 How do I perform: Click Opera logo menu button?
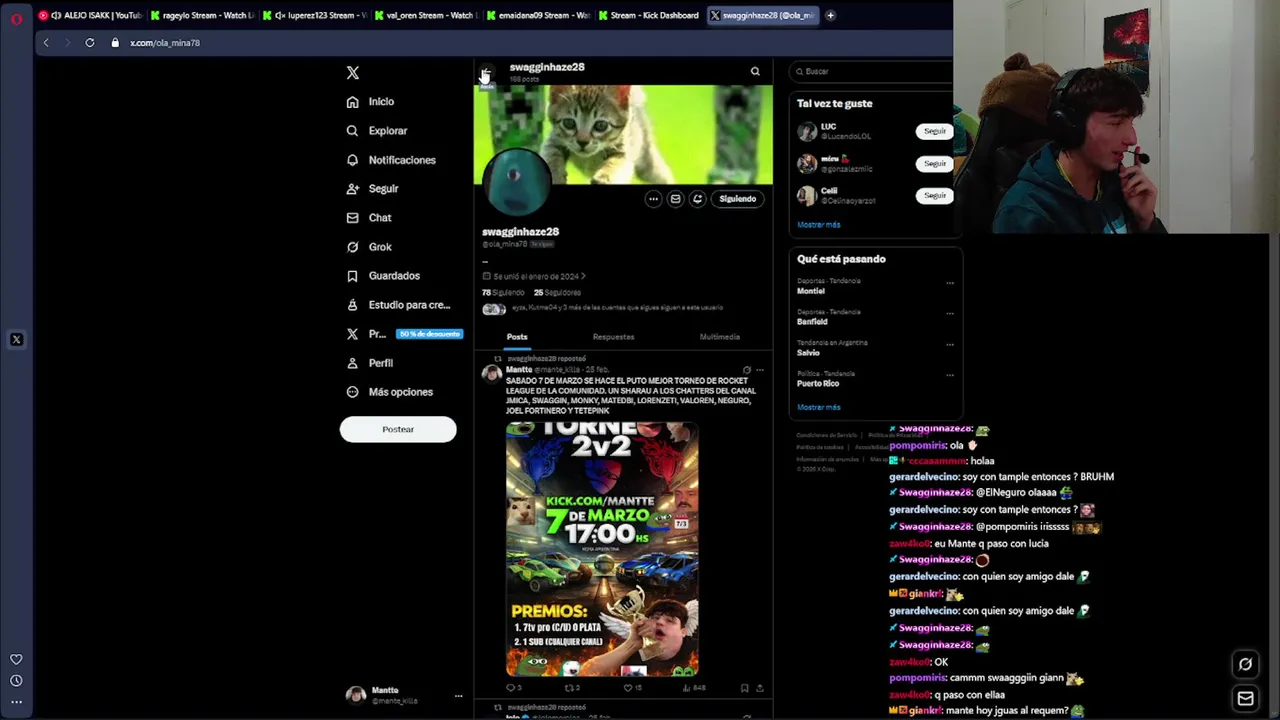pos(16,18)
